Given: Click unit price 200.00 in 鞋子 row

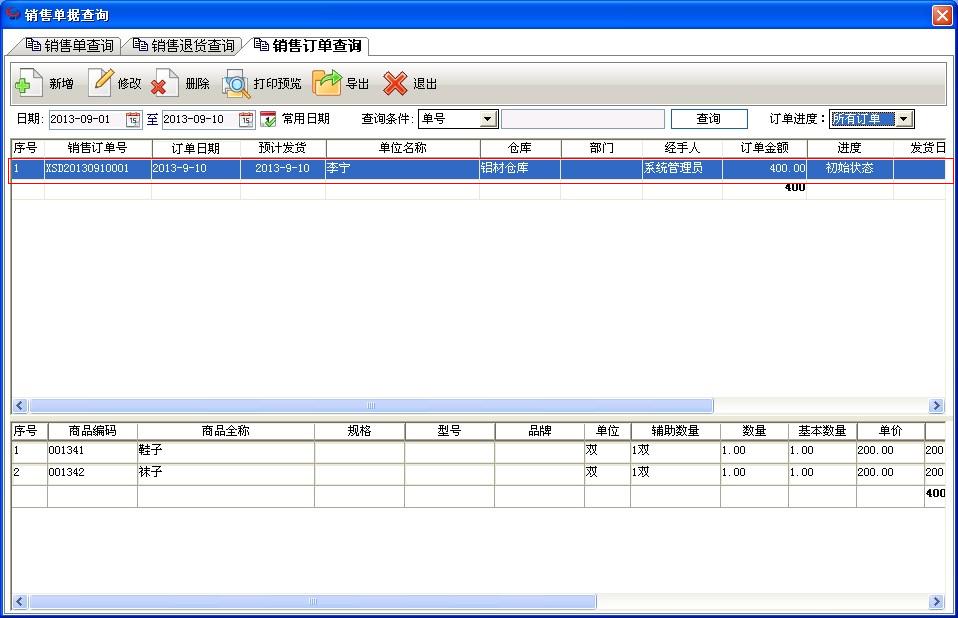Looking at the screenshot, I should click(x=890, y=451).
